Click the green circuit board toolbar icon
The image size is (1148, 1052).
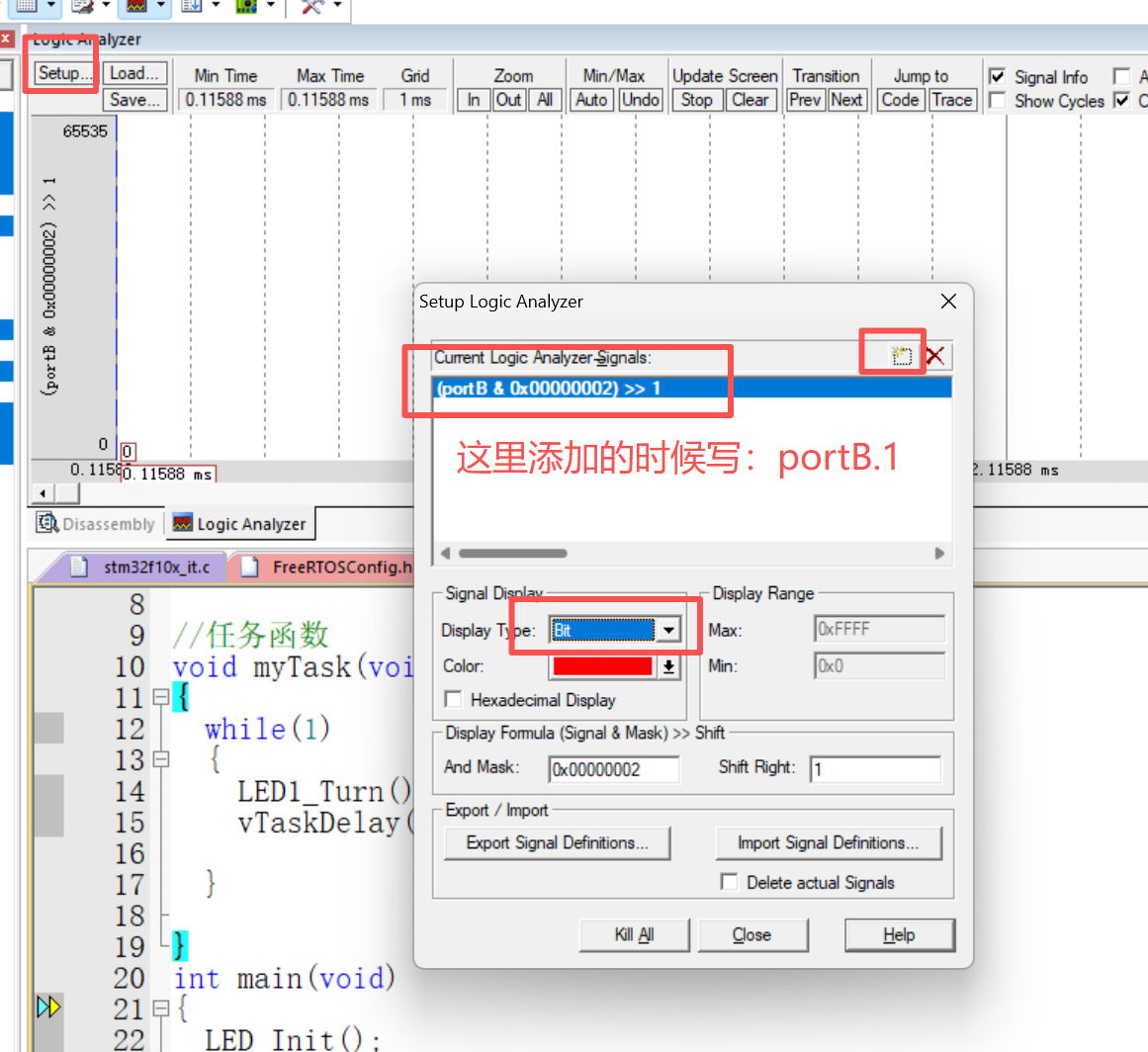(x=245, y=6)
